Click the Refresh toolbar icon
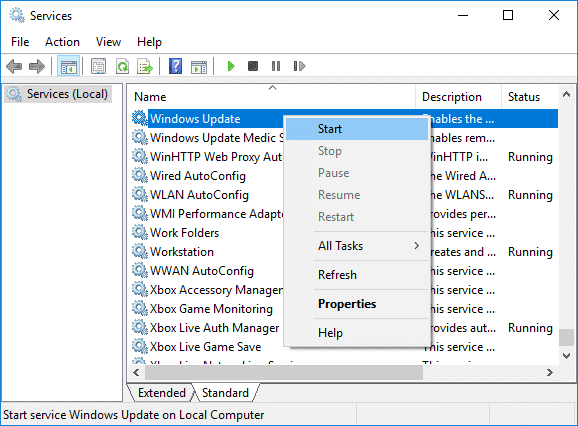This screenshot has width=578, height=426. (122, 66)
